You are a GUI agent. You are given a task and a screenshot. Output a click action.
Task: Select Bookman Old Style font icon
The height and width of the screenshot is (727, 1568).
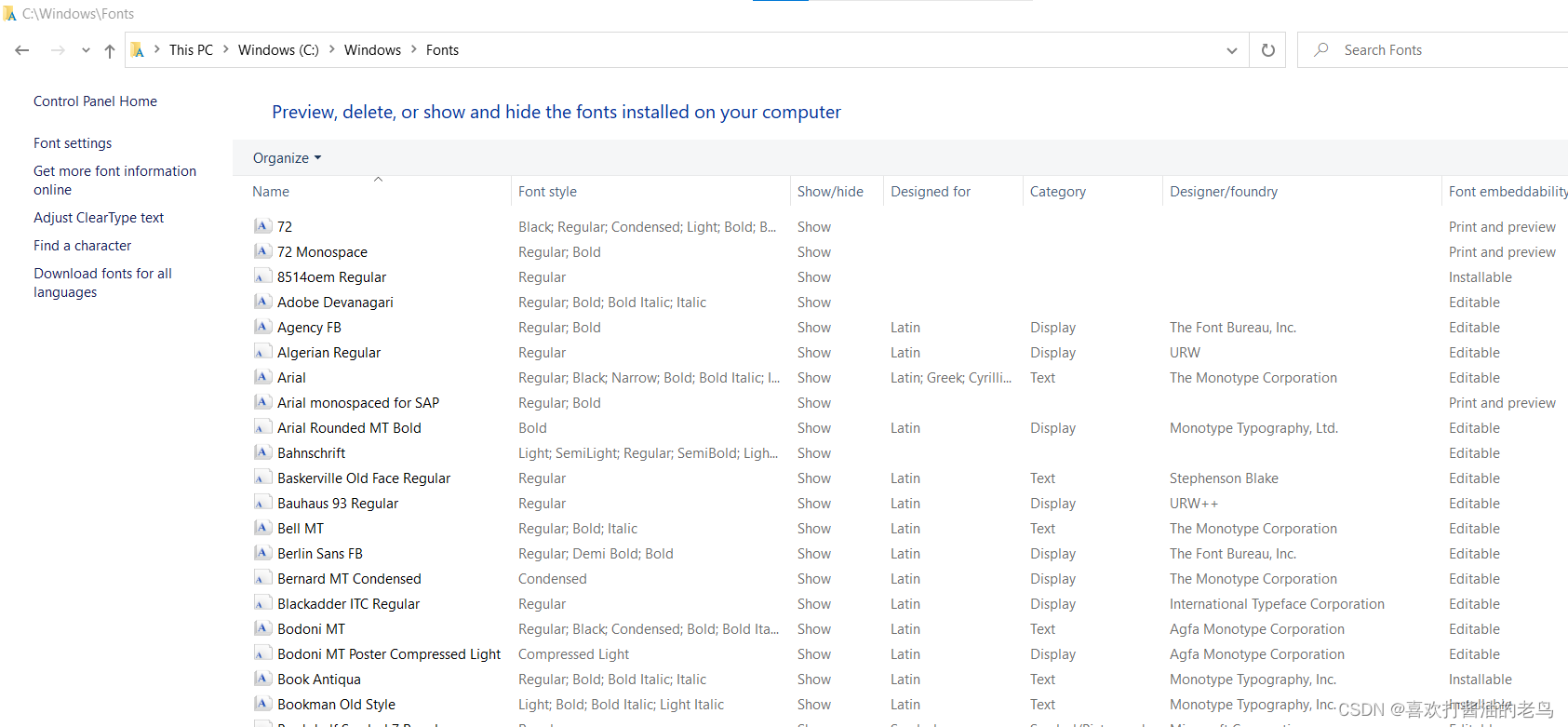(x=262, y=704)
